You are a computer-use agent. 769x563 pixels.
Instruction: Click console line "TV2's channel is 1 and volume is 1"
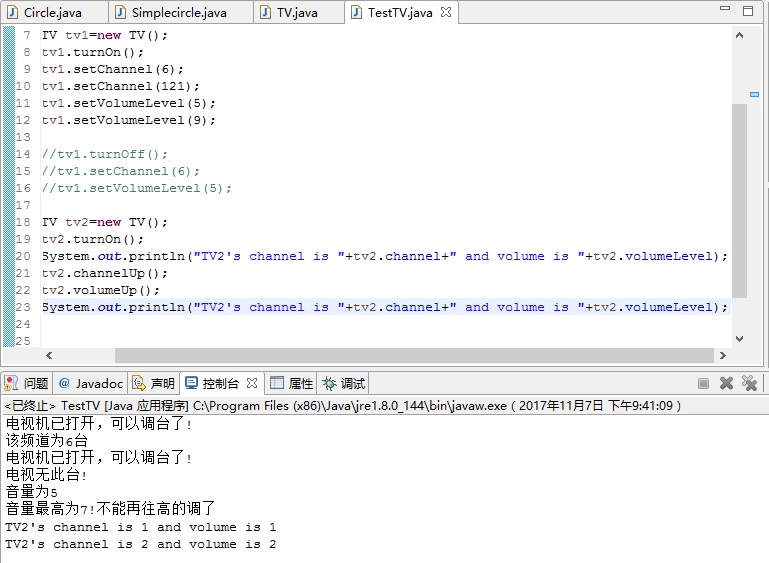pyautogui.click(x=141, y=528)
